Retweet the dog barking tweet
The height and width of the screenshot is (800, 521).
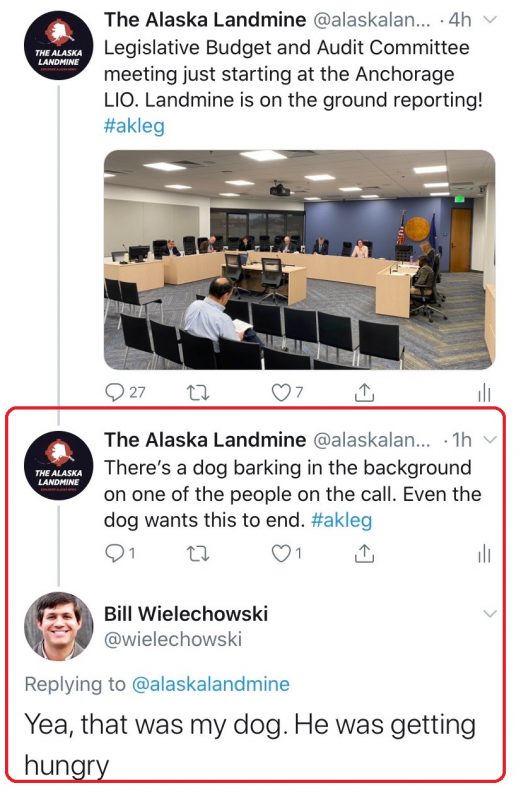198,554
